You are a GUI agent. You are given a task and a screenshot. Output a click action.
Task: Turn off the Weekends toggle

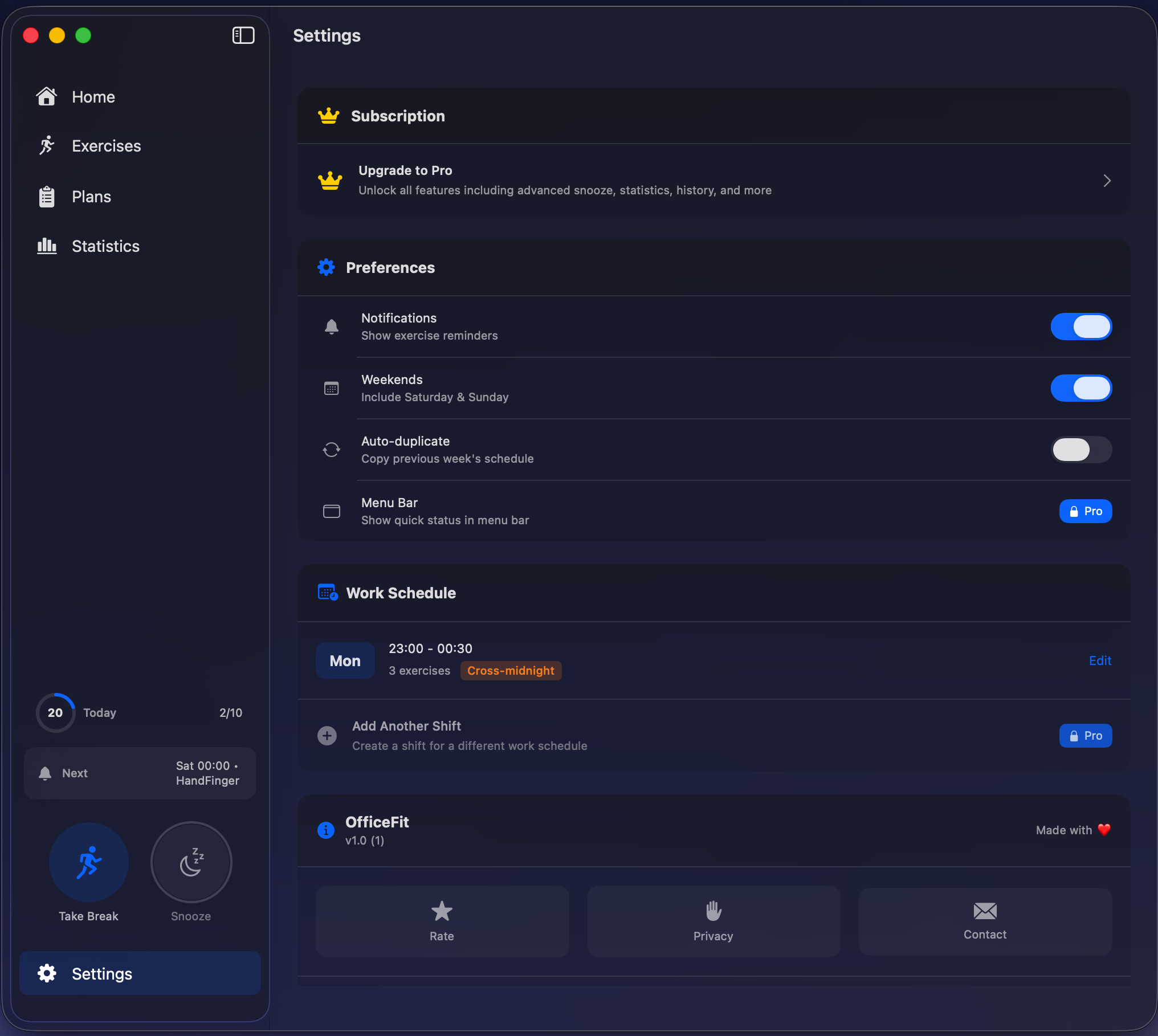[x=1081, y=388]
